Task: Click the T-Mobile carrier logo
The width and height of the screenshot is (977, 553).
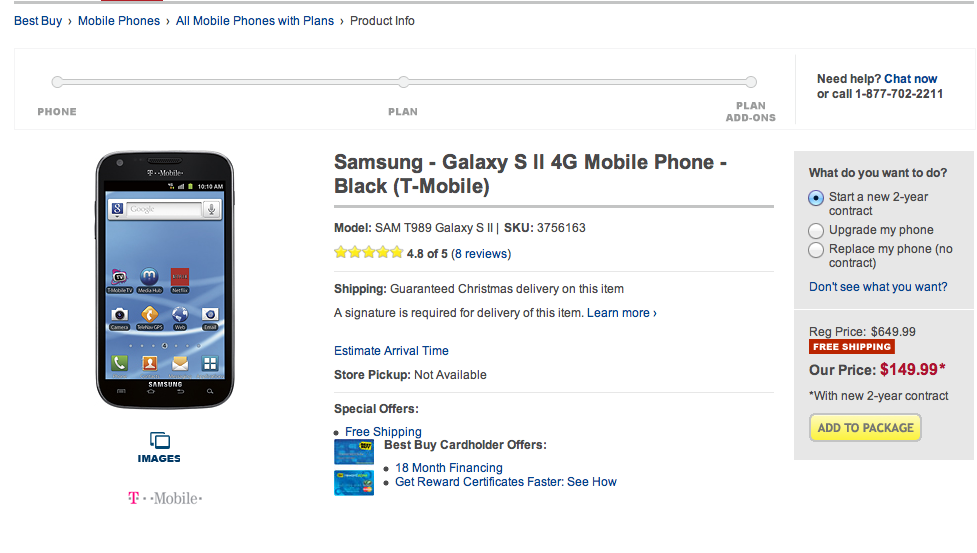Action: click(x=165, y=497)
